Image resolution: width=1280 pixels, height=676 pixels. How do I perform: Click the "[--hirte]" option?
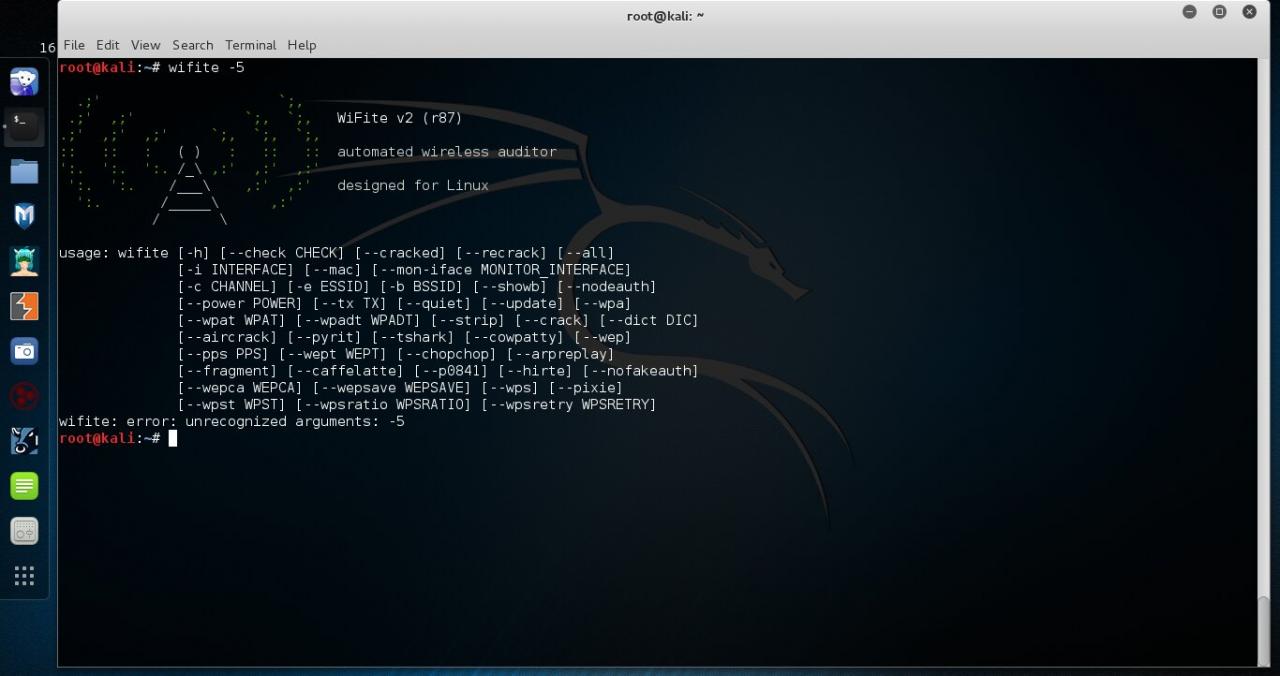tap(536, 371)
